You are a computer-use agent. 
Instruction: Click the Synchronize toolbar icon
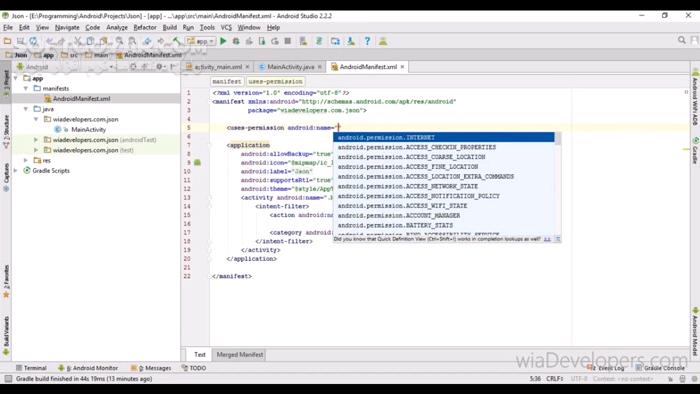(x=33, y=41)
